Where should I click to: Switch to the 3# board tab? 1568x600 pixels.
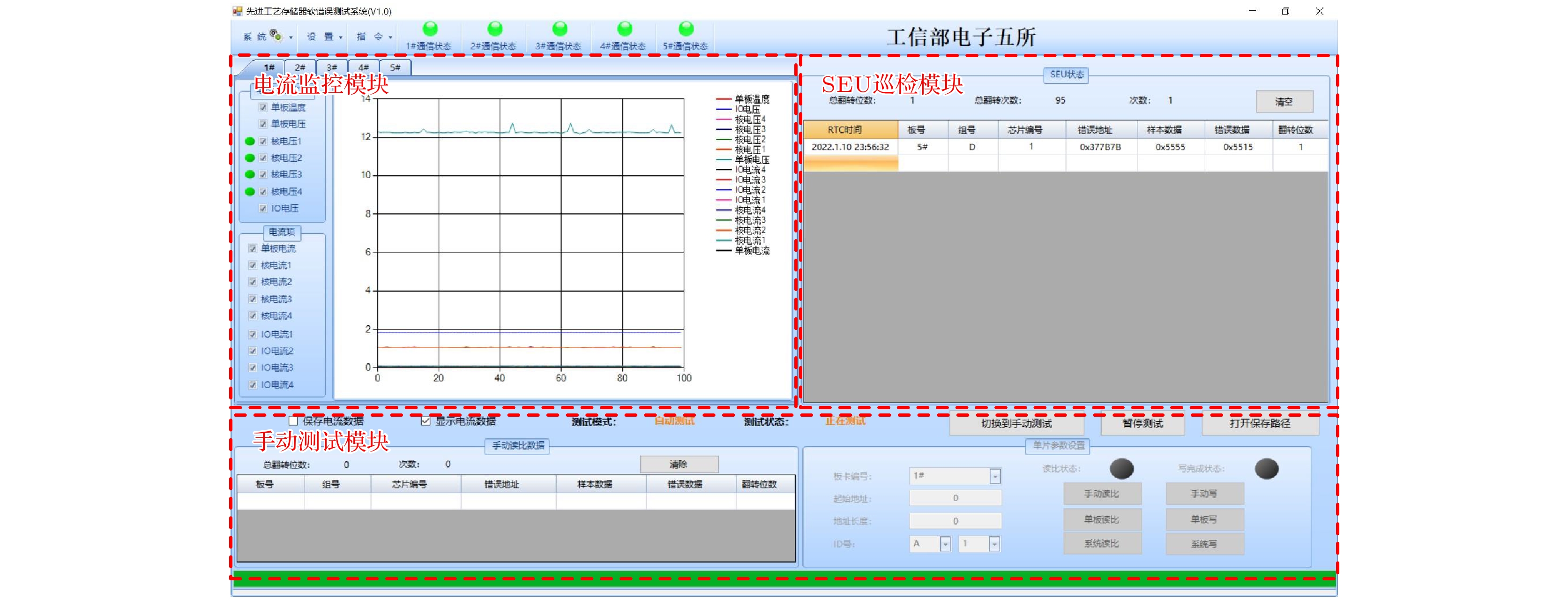[332, 67]
